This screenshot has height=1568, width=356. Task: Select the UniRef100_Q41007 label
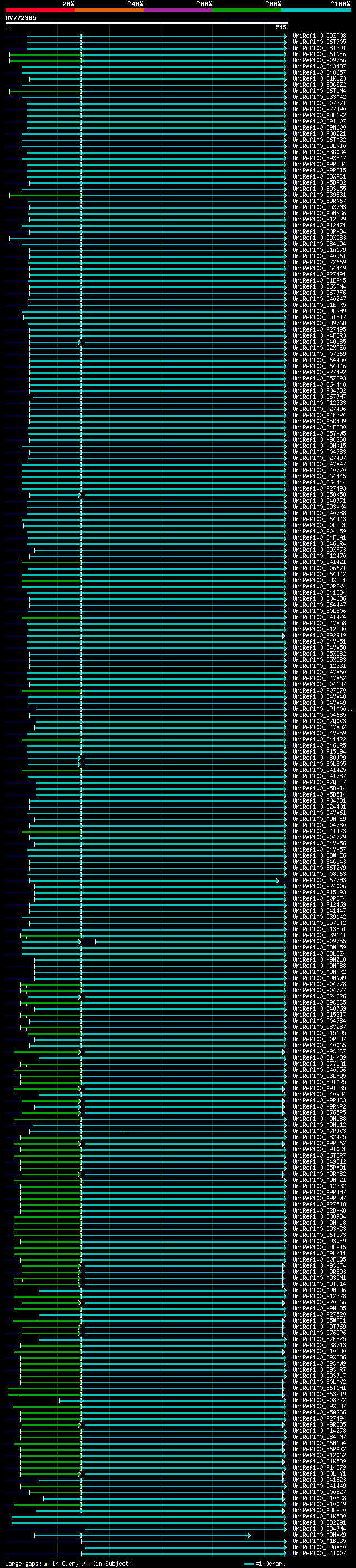click(x=319, y=1553)
